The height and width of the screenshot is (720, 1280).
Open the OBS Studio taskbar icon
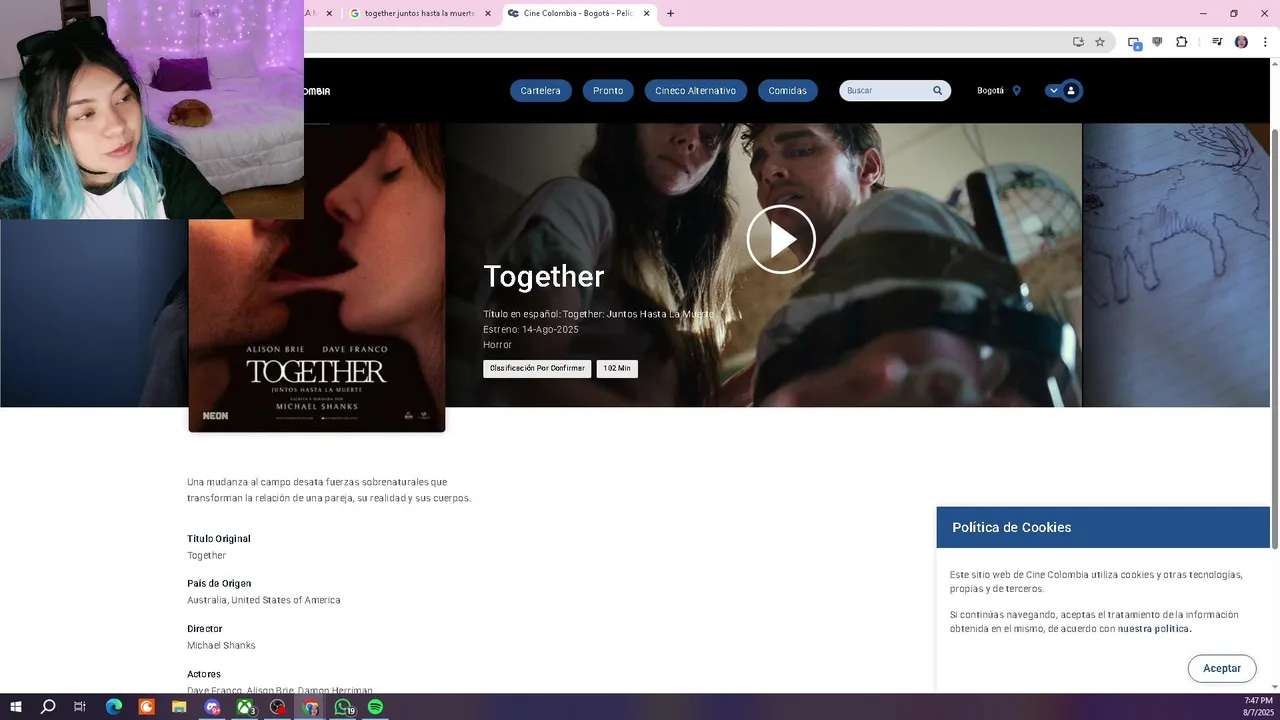click(277, 707)
